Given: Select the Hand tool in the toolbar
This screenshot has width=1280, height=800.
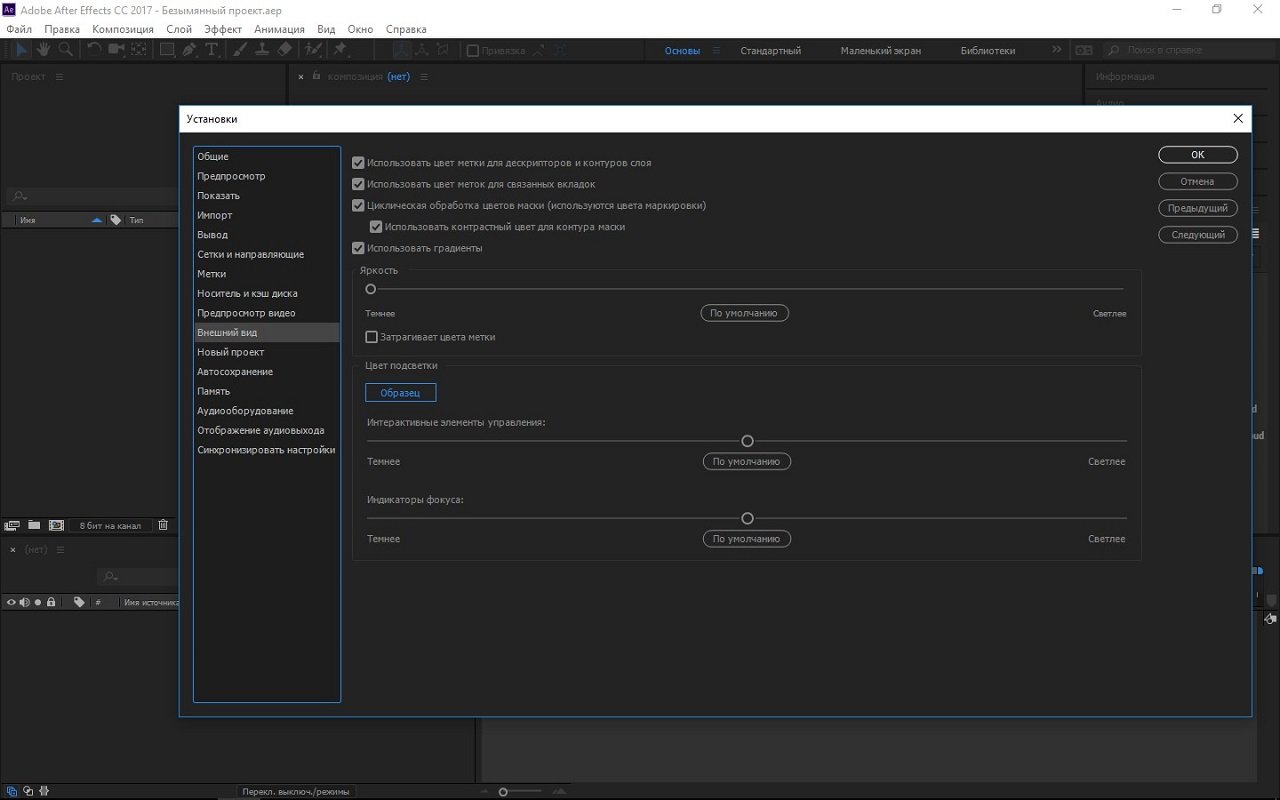Looking at the screenshot, I should [x=44, y=49].
